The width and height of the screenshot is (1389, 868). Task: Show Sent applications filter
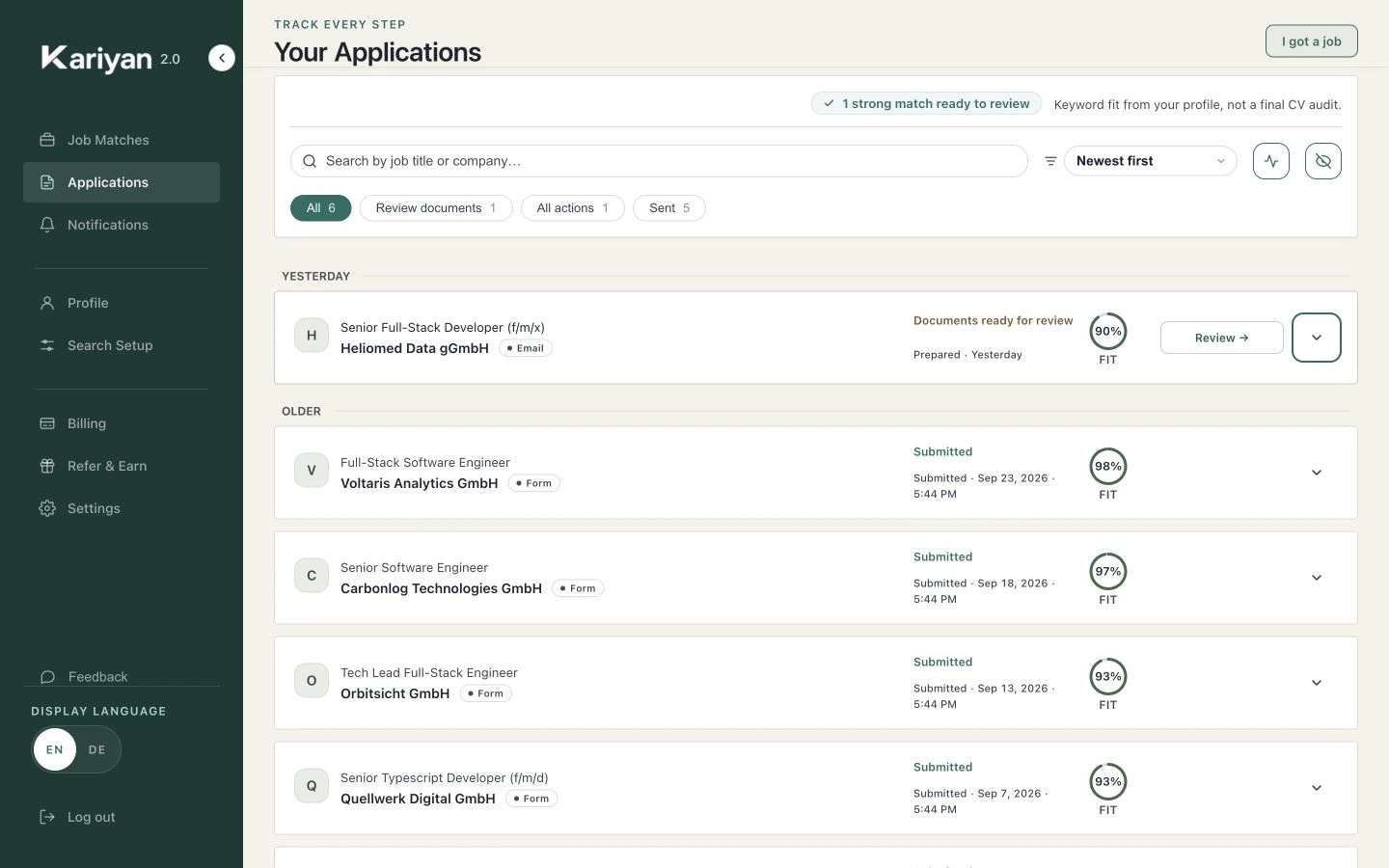point(669,208)
